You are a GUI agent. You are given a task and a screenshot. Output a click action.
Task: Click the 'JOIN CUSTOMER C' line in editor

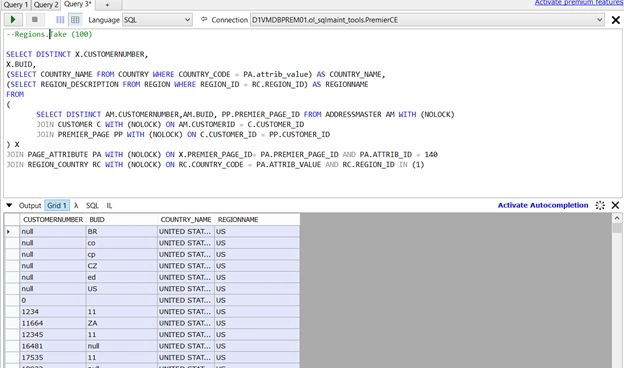point(170,124)
